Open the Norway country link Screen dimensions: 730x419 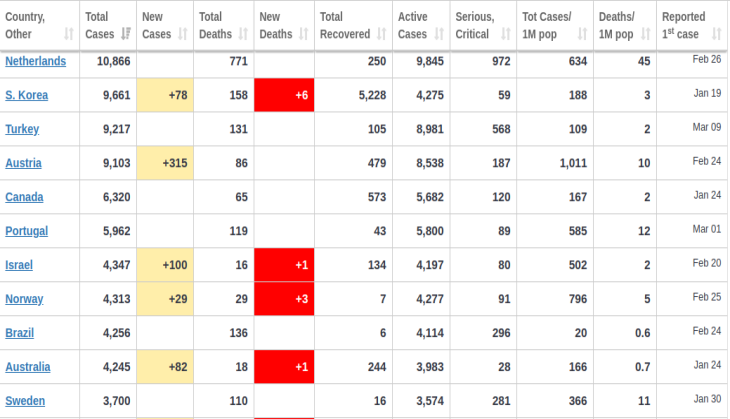point(24,299)
